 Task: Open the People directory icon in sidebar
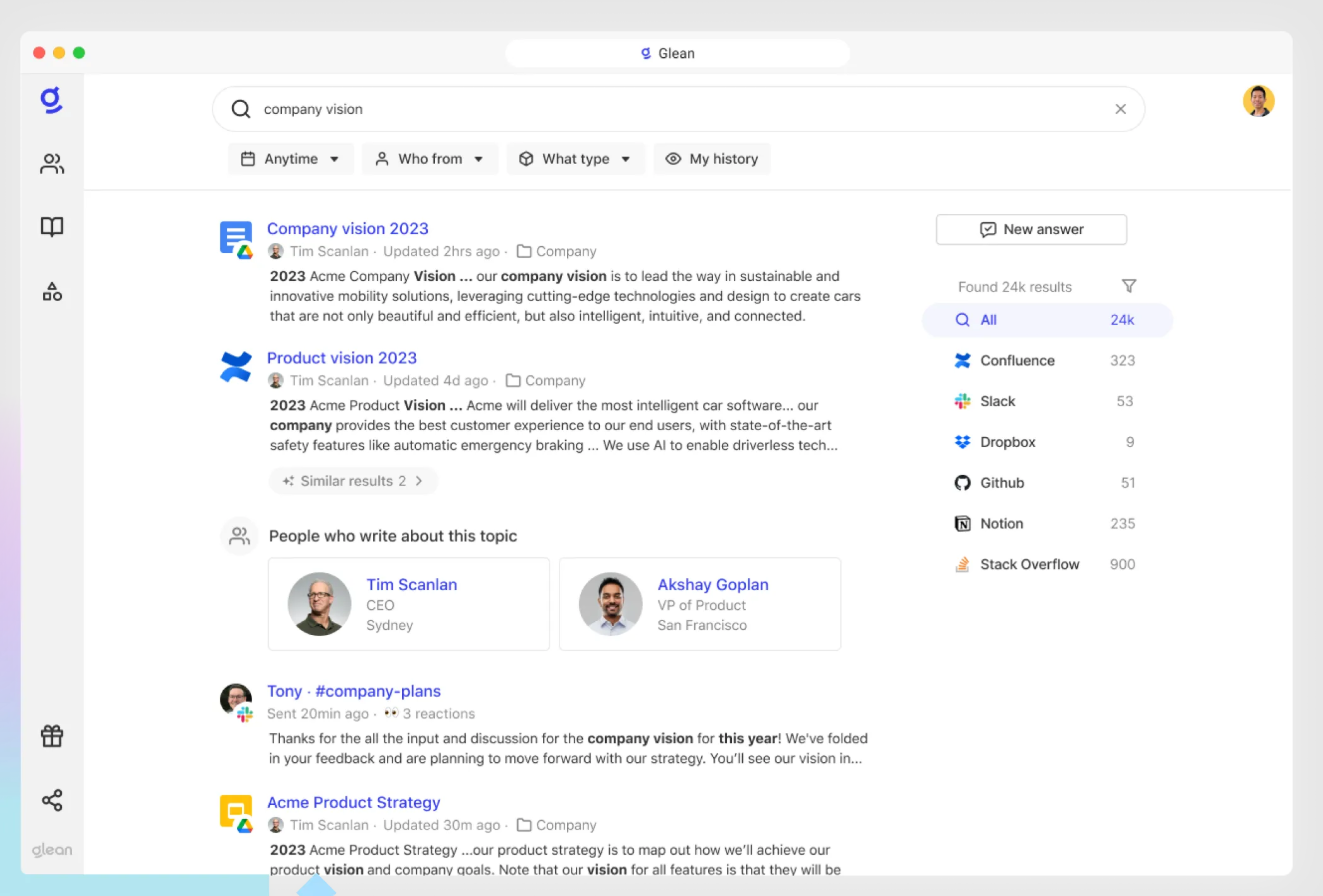pyautogui.click(x=52, y=164)
